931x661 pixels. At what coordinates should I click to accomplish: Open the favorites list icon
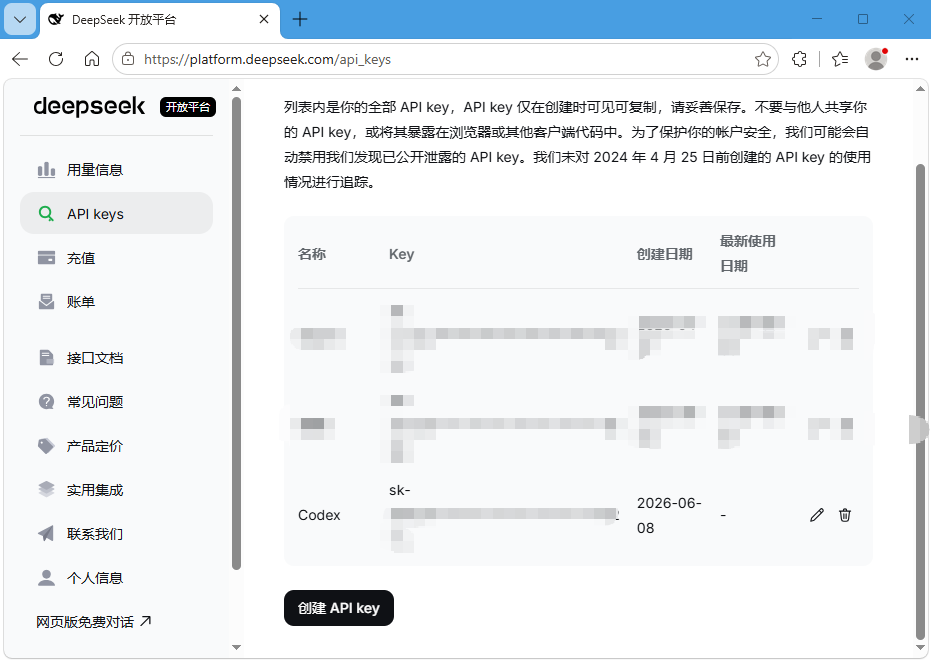[x=840, y=59]
